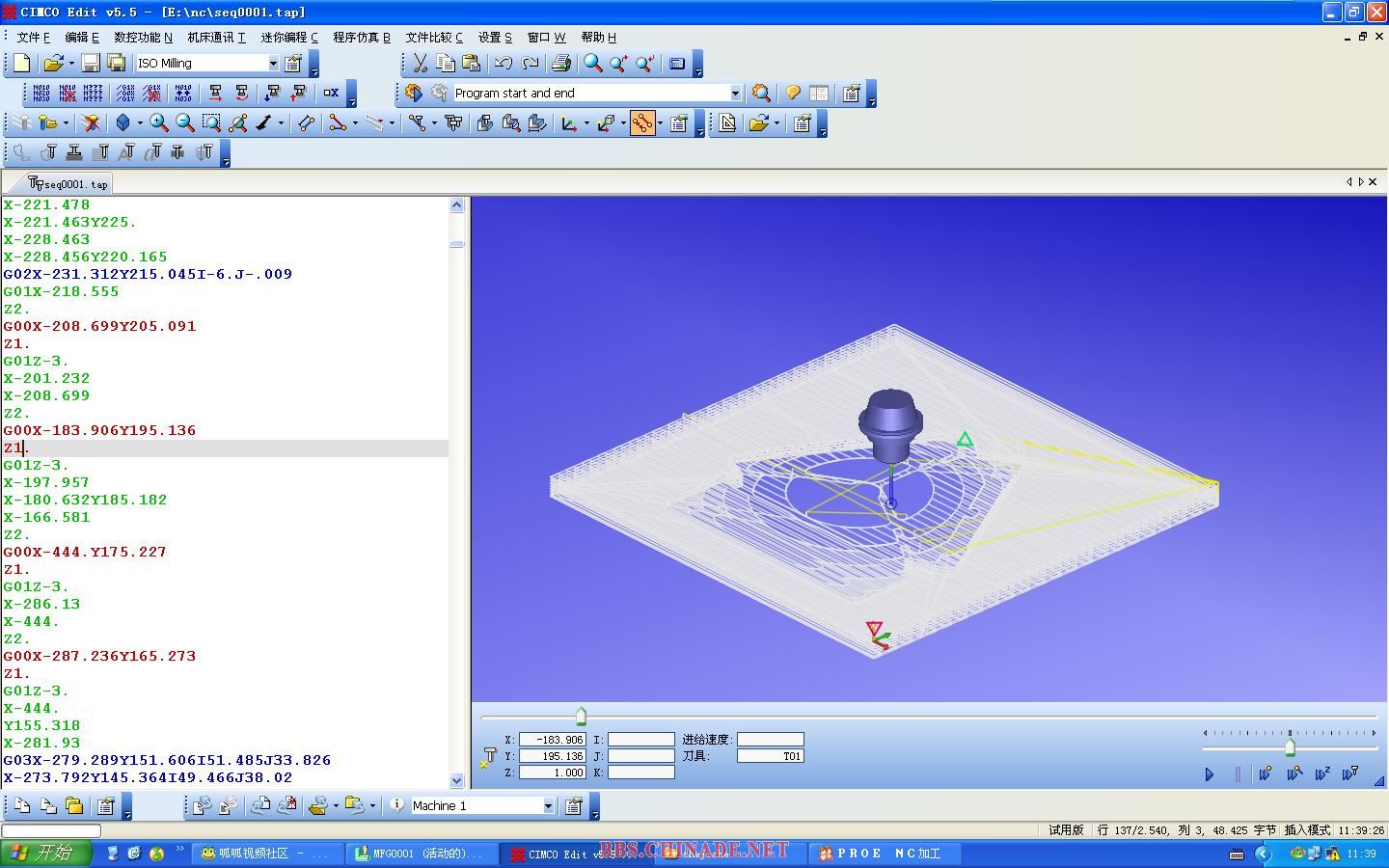This screenshot has height=868, width=1389.
Task: Click the Undo arrow icon
Action: click(504, 64)
